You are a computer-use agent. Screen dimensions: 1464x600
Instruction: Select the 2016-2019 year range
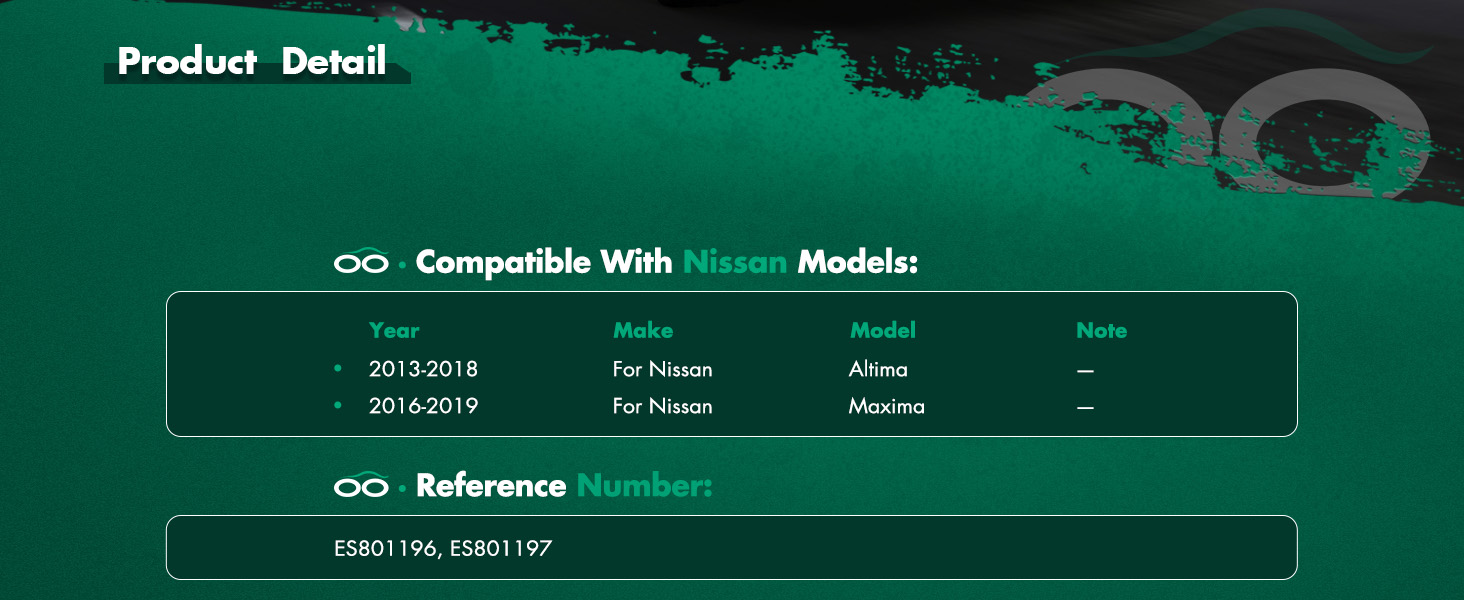423,406
